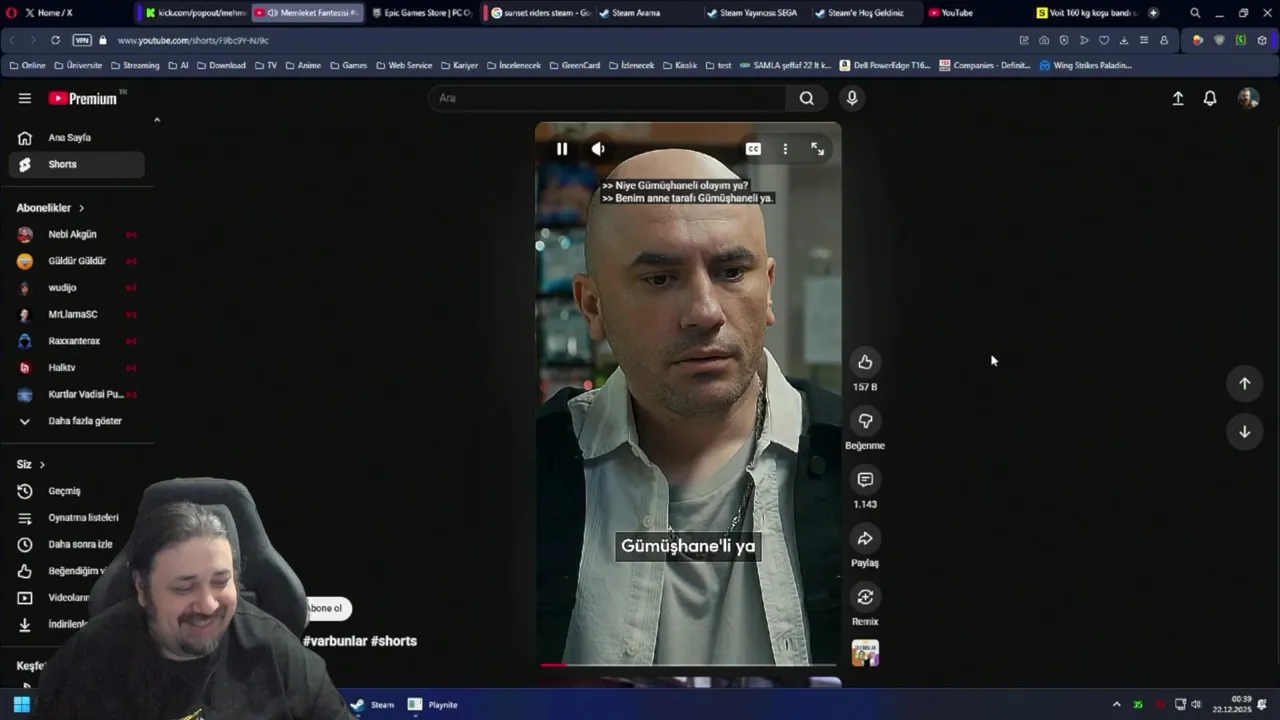Remix this Short

865,597
